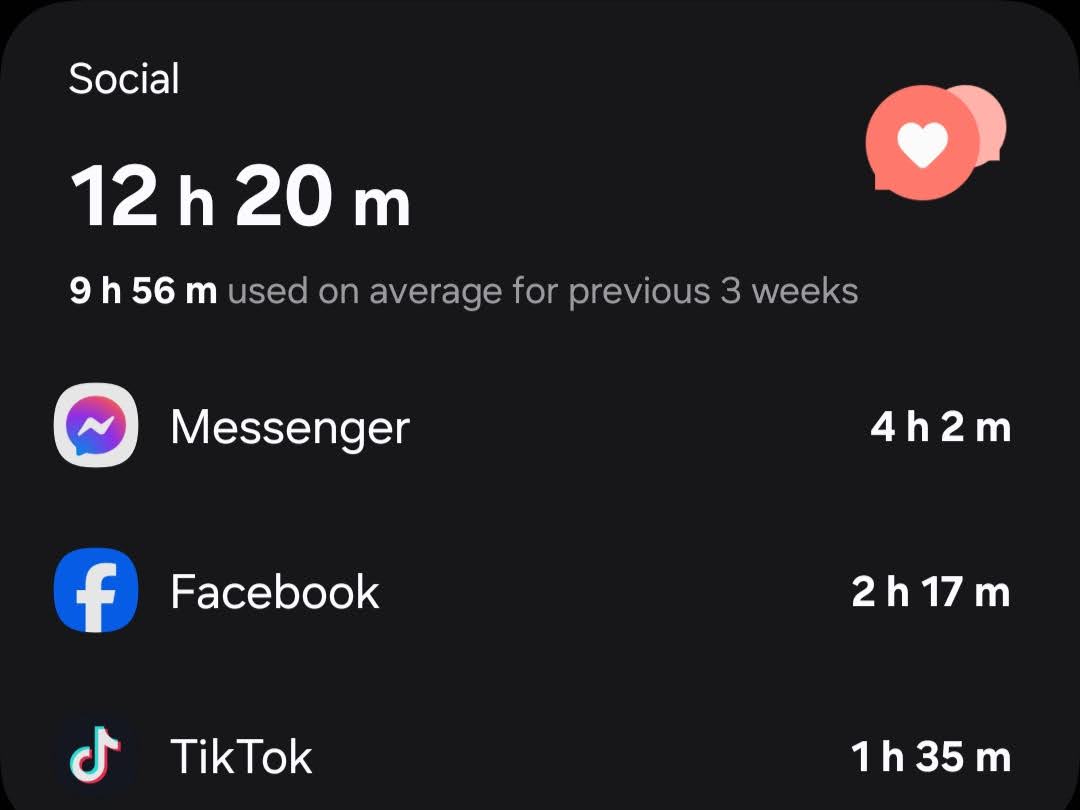Open the TikTok usage entry
Screen dimensions: 1080x810
[532, 756]
